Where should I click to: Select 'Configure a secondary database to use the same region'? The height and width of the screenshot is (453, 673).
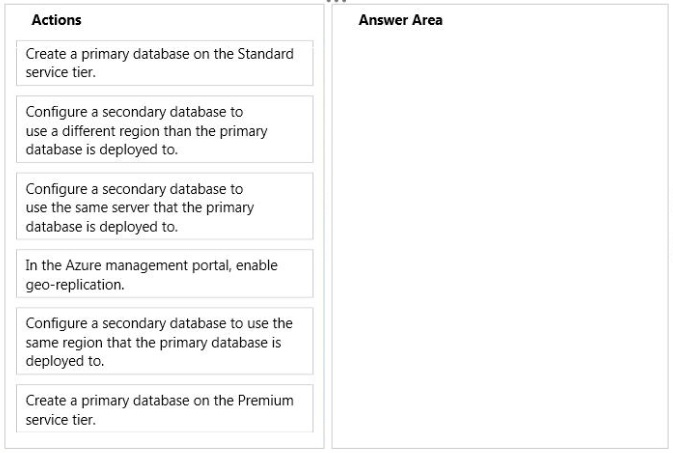[164, 341]
